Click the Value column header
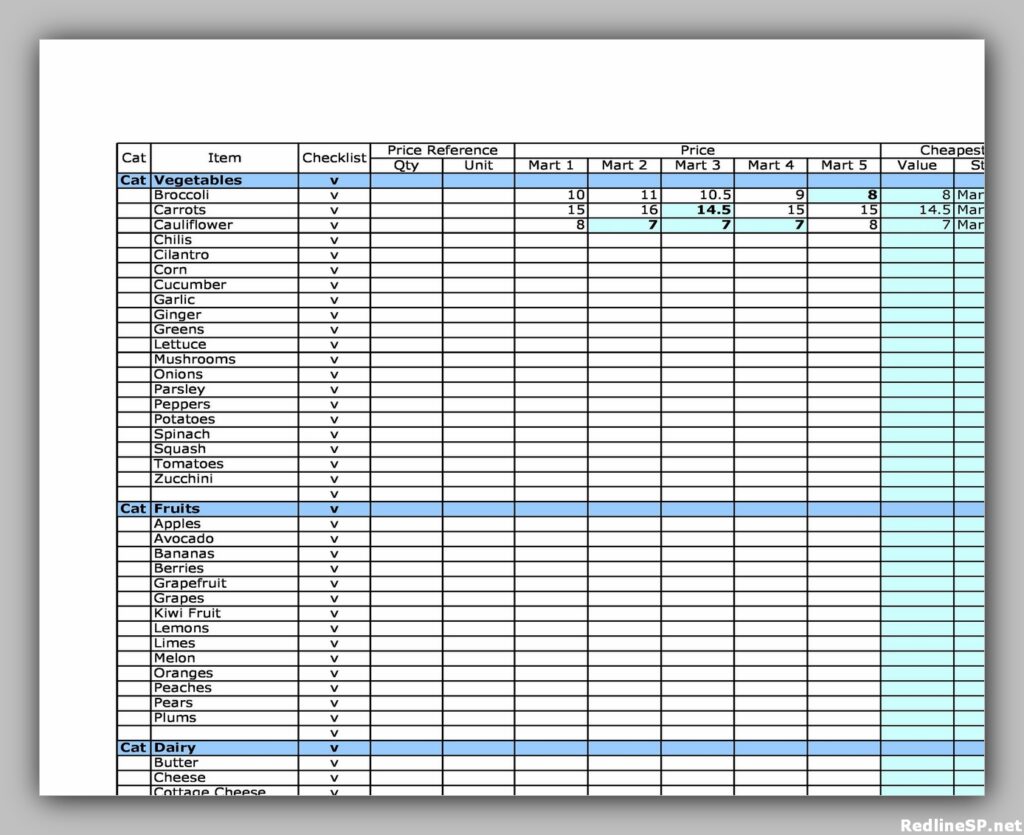This screenshot has width=1024, height=835. [x=917, y=165]
